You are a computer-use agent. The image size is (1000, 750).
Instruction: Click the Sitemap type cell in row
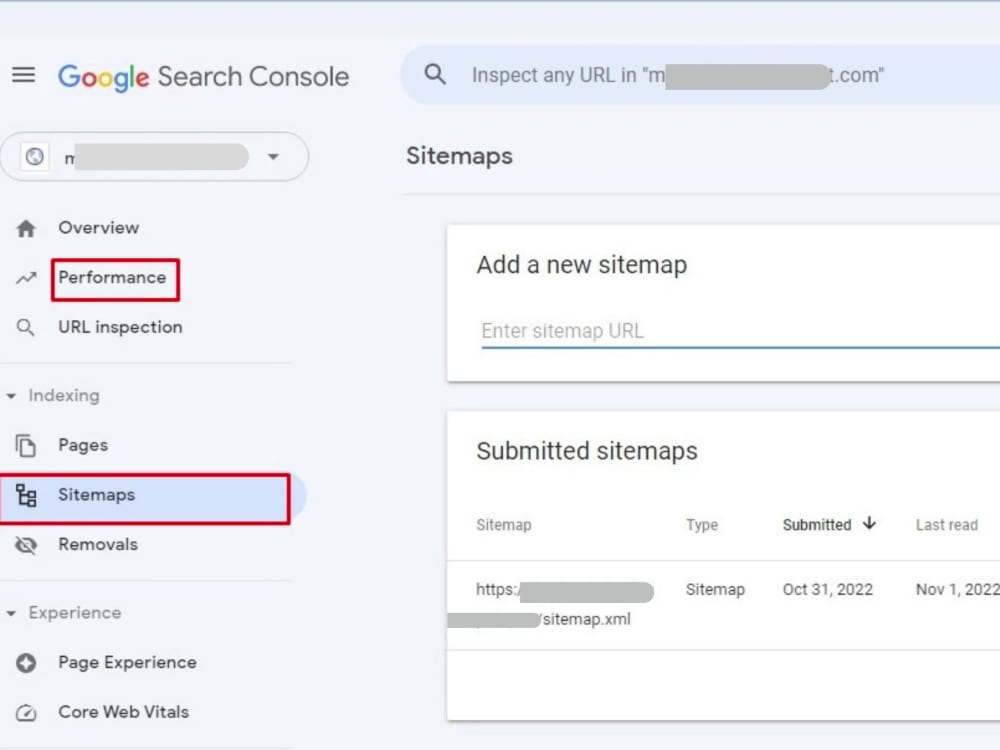(x=716, y=589)
